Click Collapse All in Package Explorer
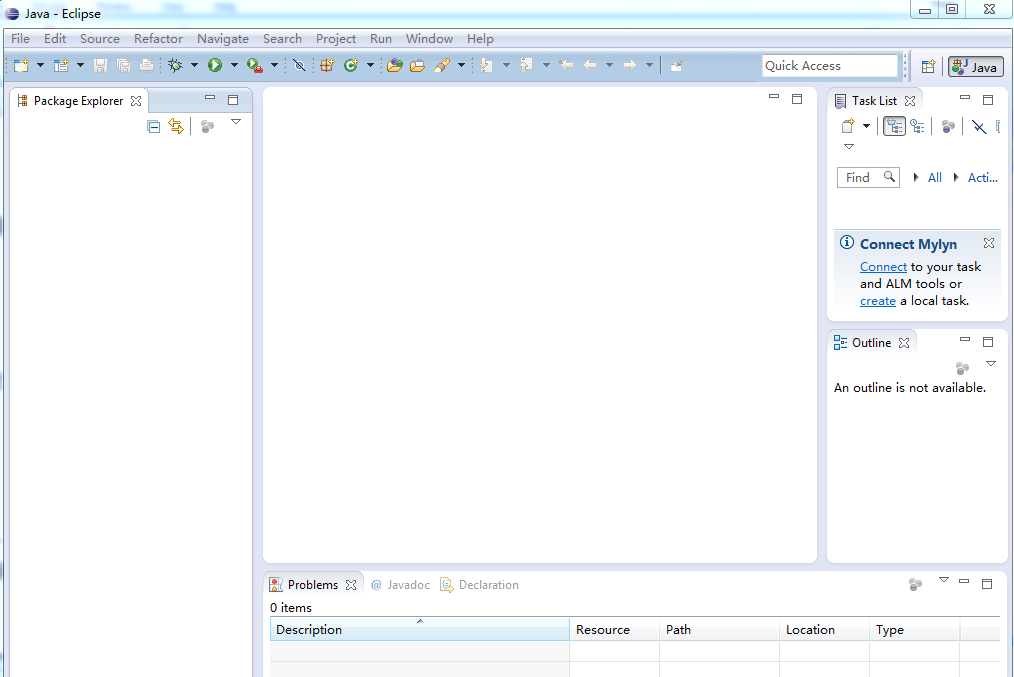Image resolution: width=1014 pixels, height=677 pixels. click(x=153, y=126)
